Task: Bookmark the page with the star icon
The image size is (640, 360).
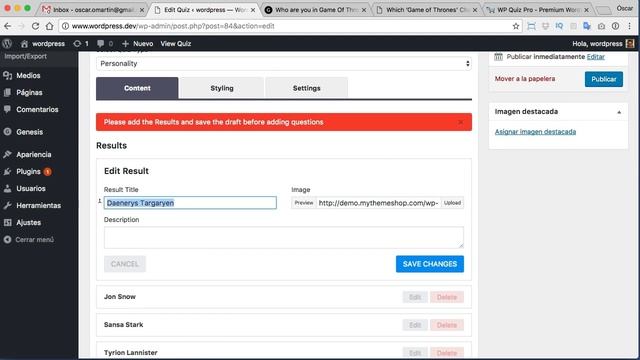Action: tap(516, 26)
